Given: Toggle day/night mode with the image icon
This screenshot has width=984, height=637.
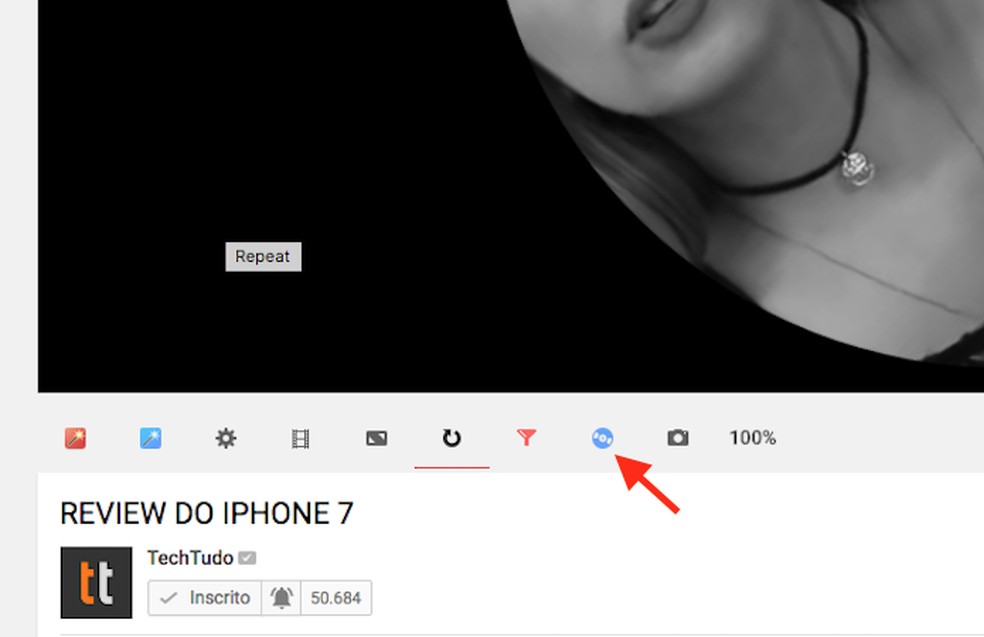Looking at the screenshot, I should click(376, 438).
